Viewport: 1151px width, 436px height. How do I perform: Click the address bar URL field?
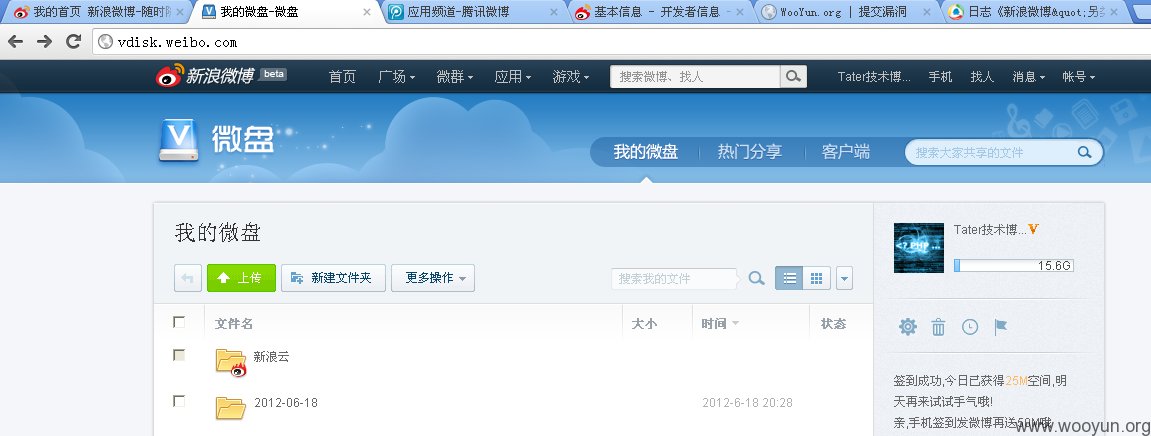(620, 42)
